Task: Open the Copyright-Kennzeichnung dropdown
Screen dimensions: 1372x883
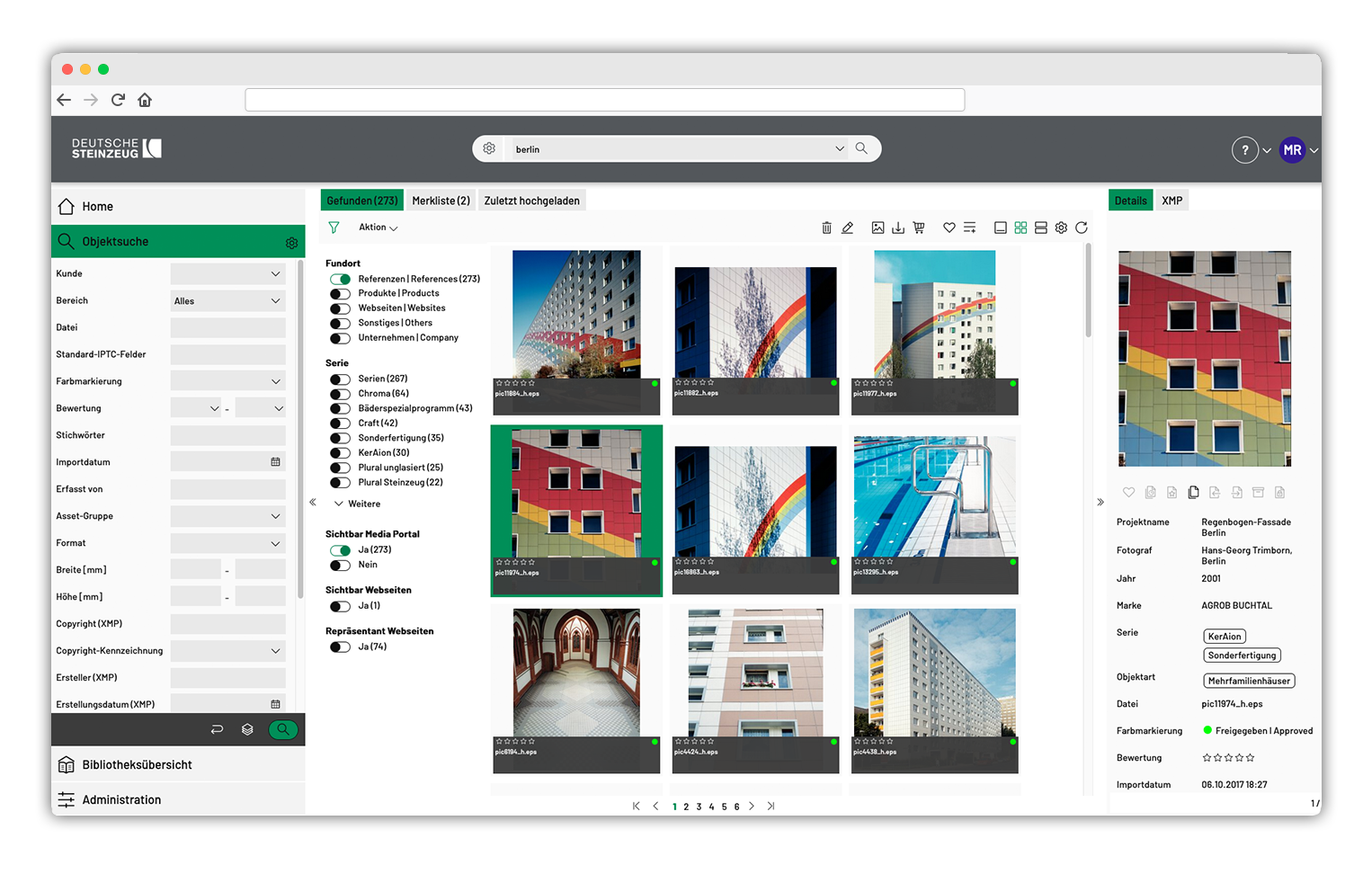Action: click(227, 651)
